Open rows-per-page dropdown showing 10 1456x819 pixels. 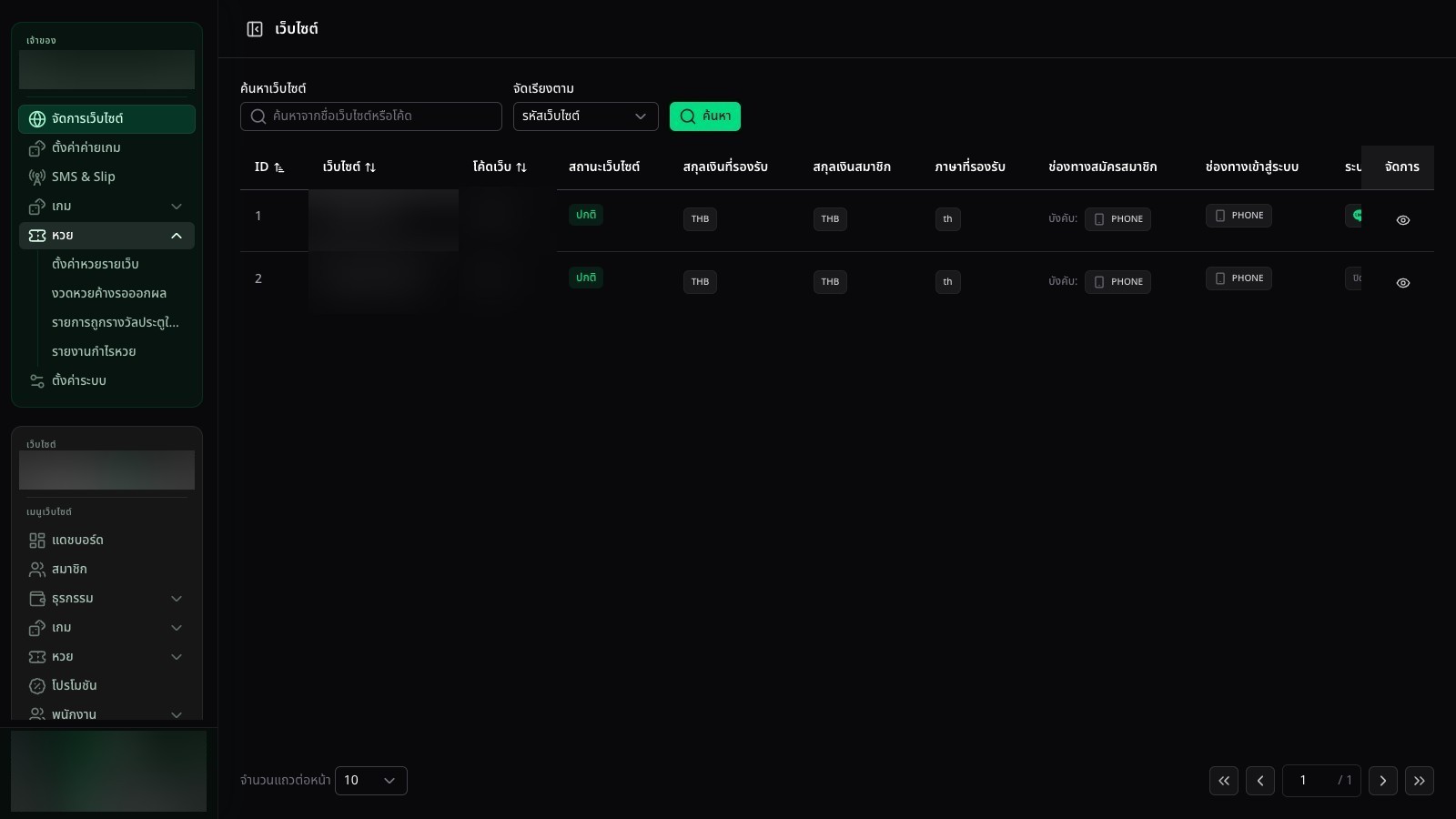[x=371, y=781]
